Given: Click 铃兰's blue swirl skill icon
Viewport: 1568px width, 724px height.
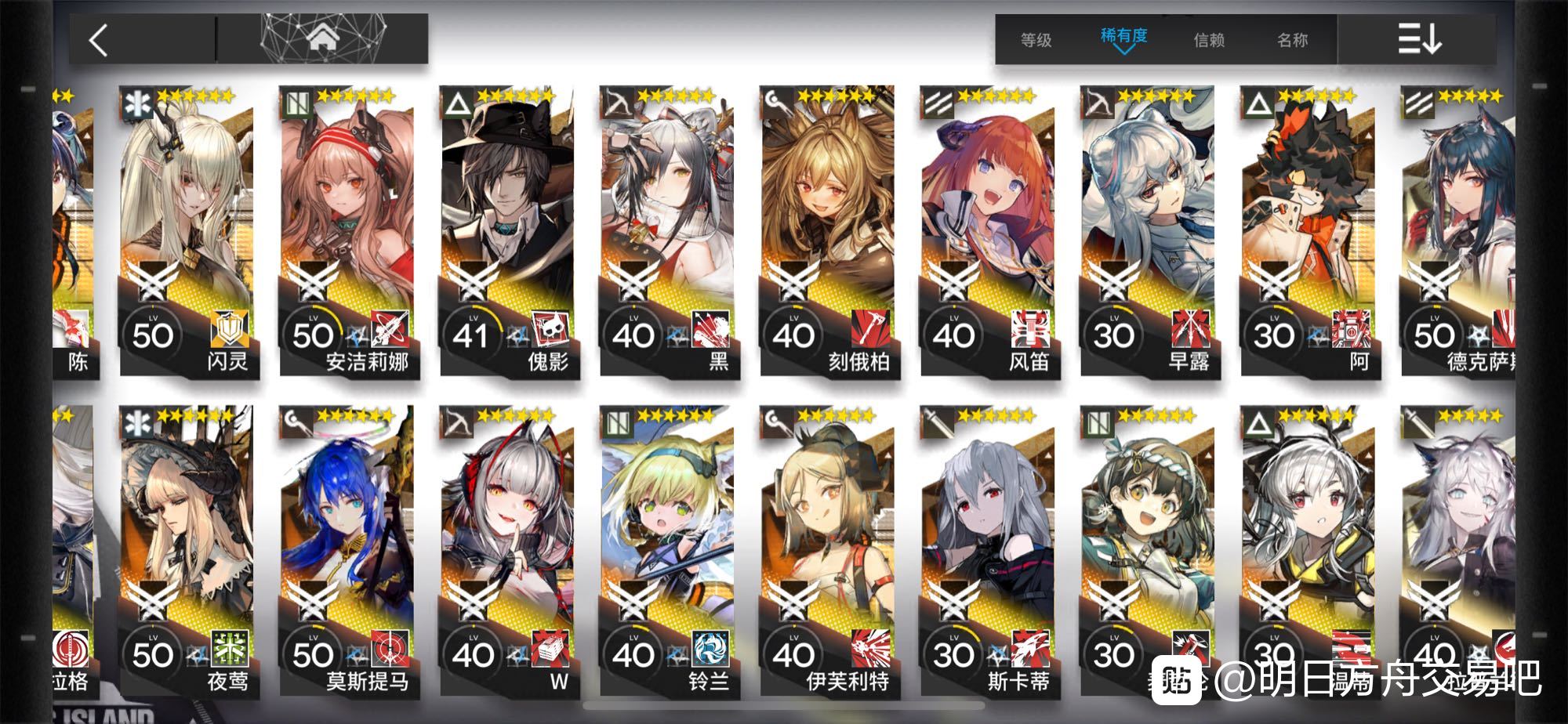Looking at the screenshot, I should [710, 649].
